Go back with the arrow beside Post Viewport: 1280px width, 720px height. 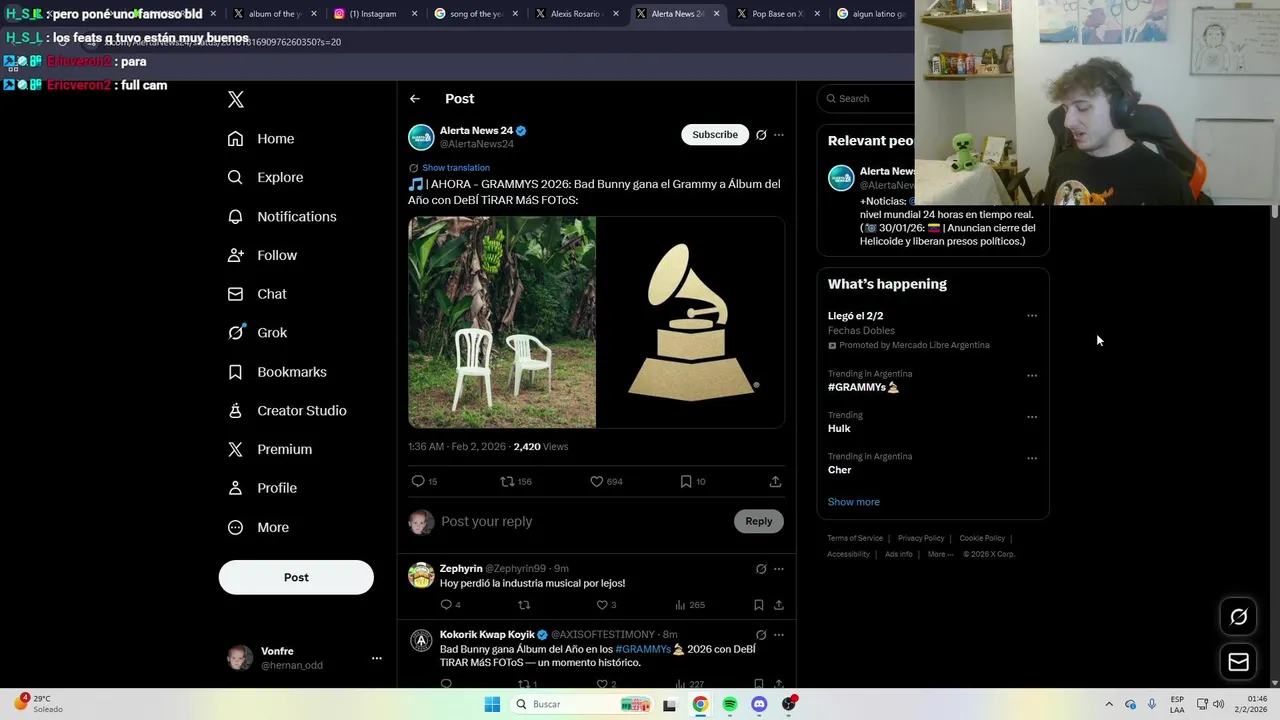[415, 99]
